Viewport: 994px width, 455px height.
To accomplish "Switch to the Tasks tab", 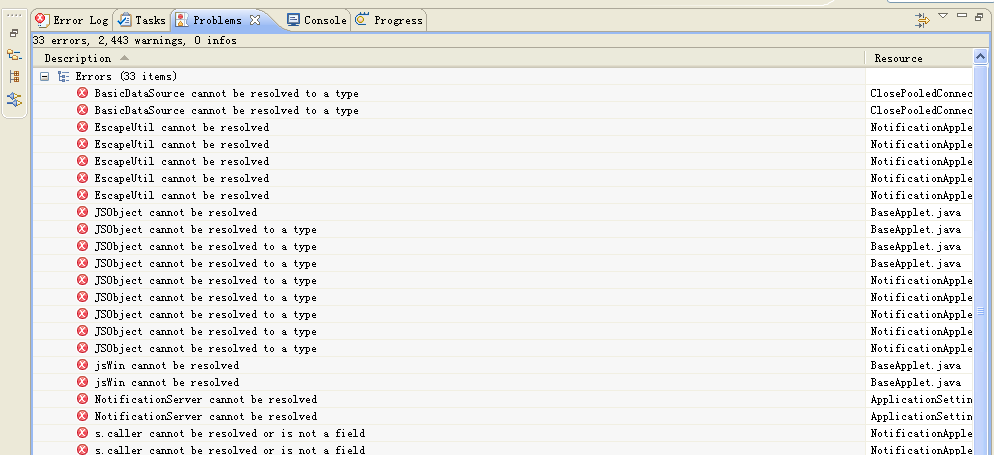I will (142, 20).
